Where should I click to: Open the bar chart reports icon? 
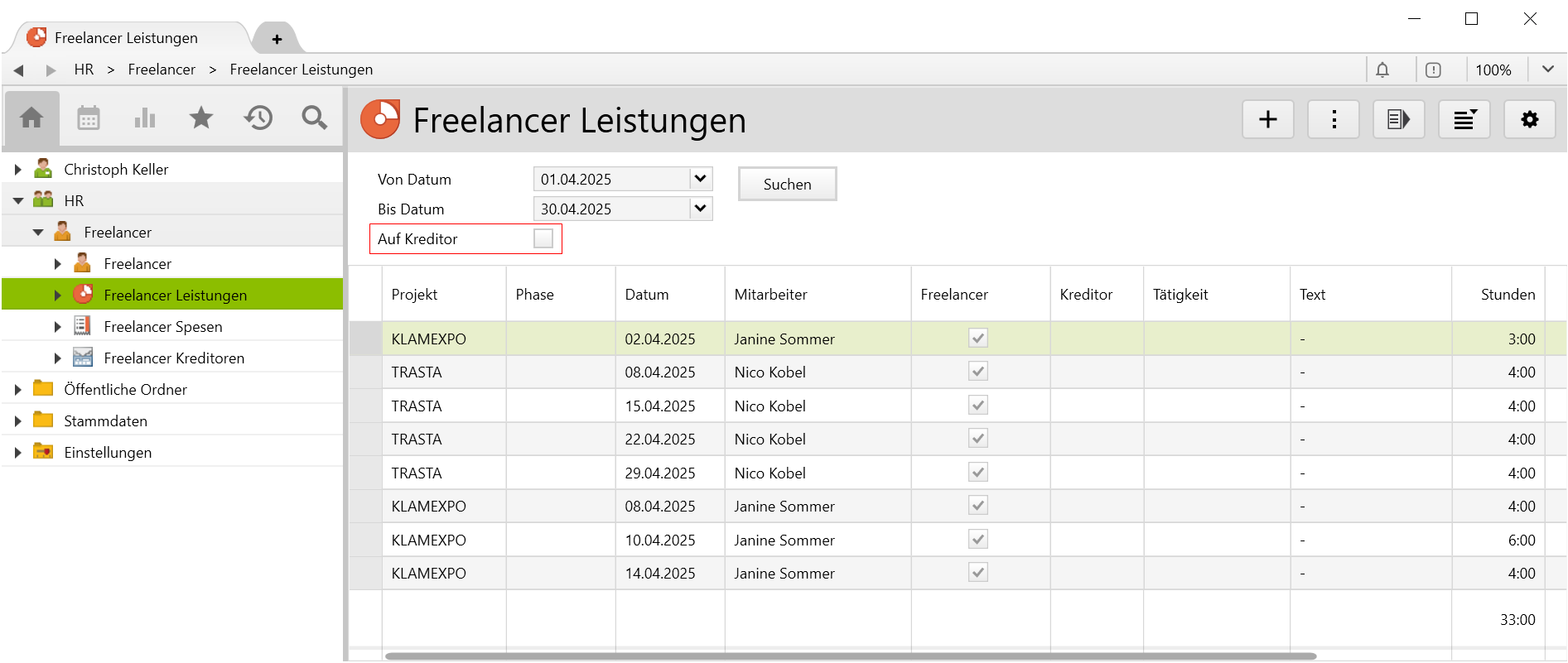[145, 118]
